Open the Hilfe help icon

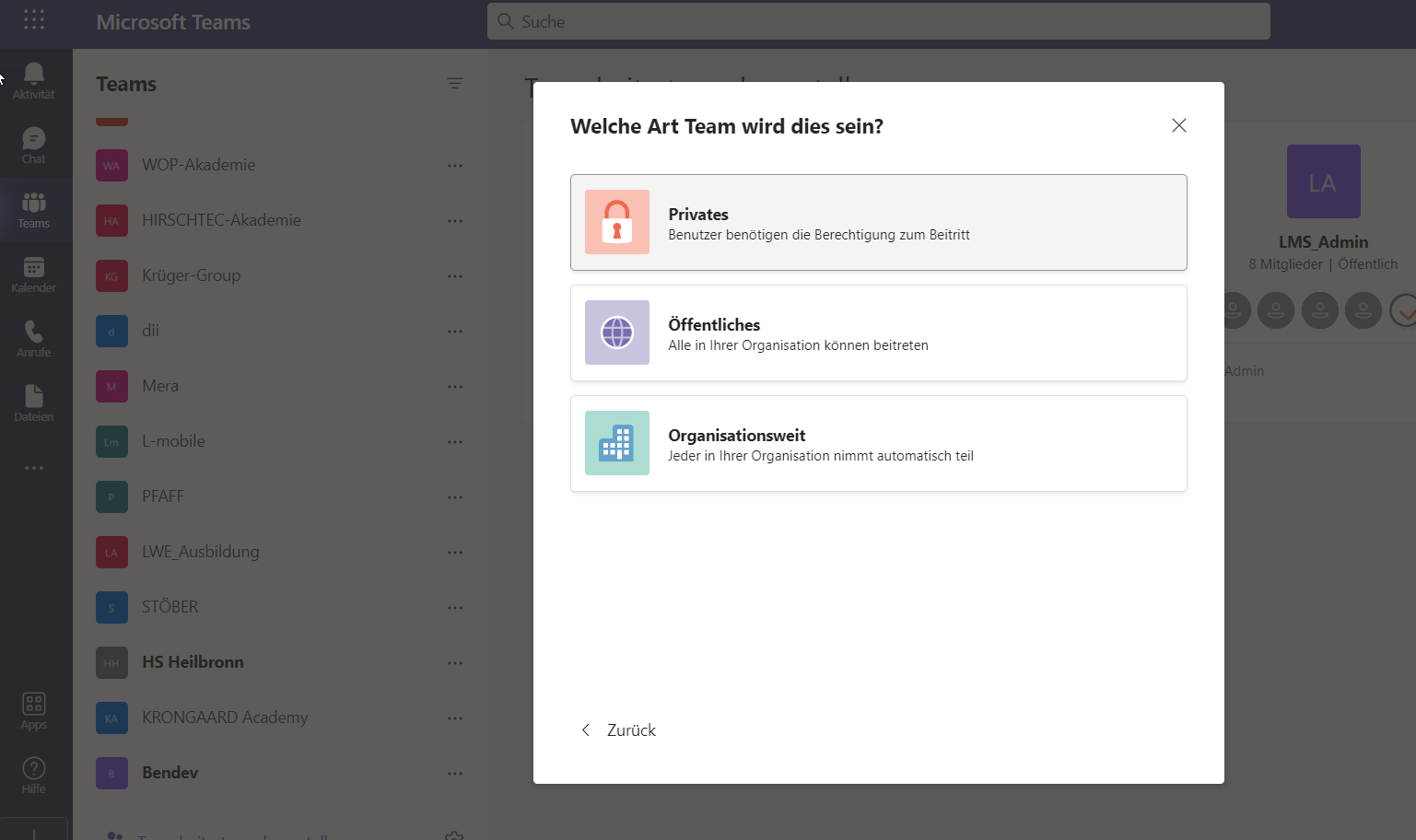[34, 776]
